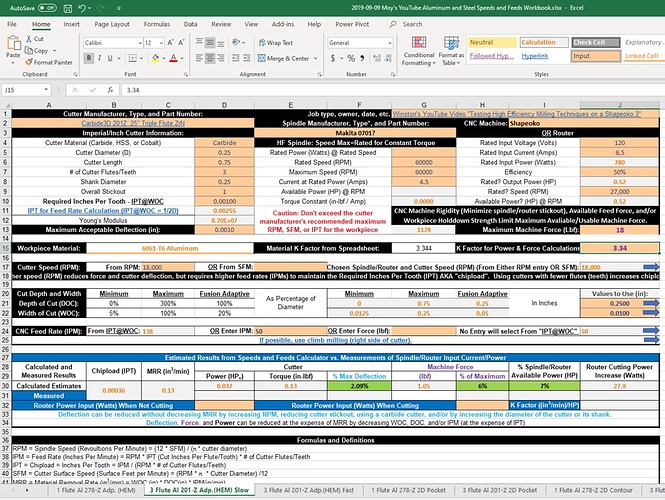The height and width of the screenshot is (500, 665).
Task: Click the Borders icon
Action: [133, 58]
